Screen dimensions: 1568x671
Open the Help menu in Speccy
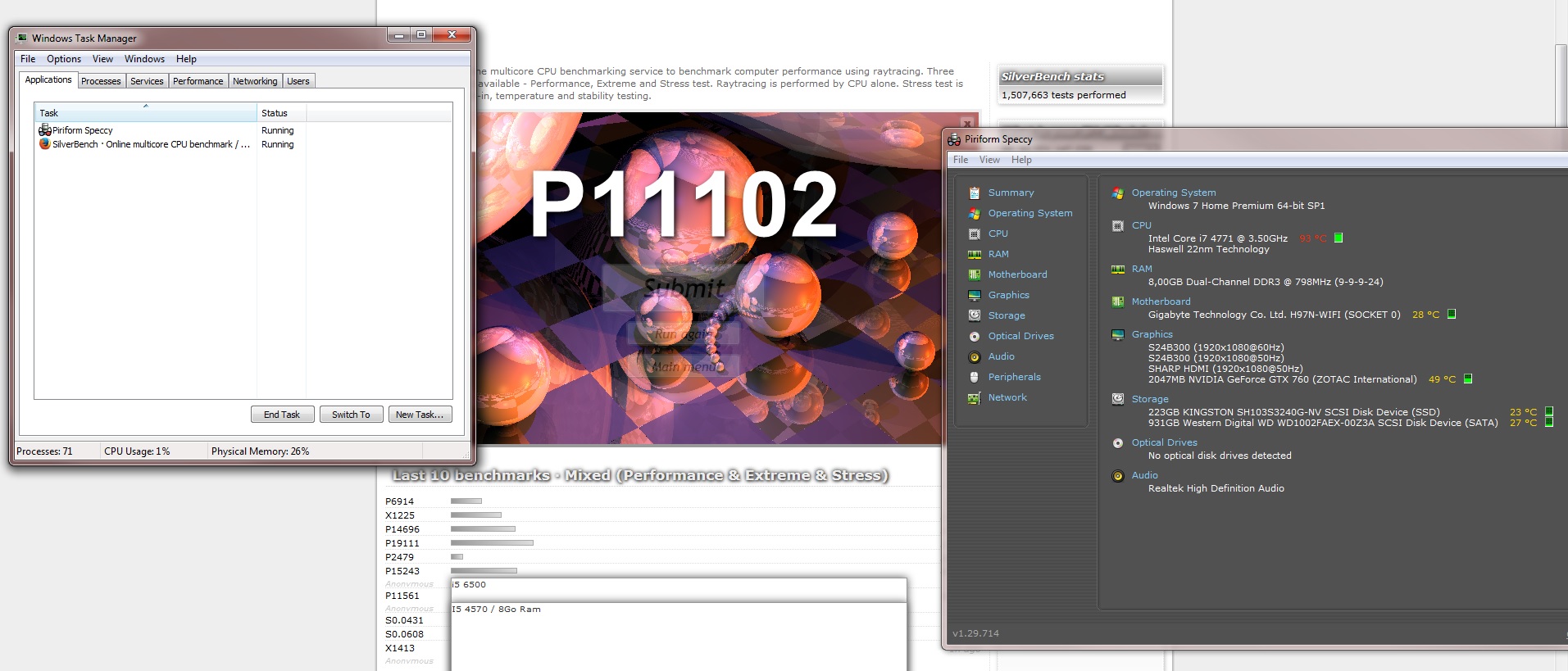[x=1021, y=160]
